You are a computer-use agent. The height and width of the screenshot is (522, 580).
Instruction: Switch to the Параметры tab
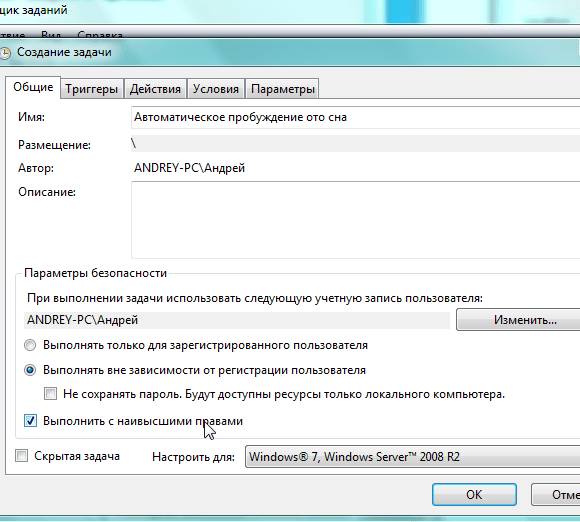point(283,89)
